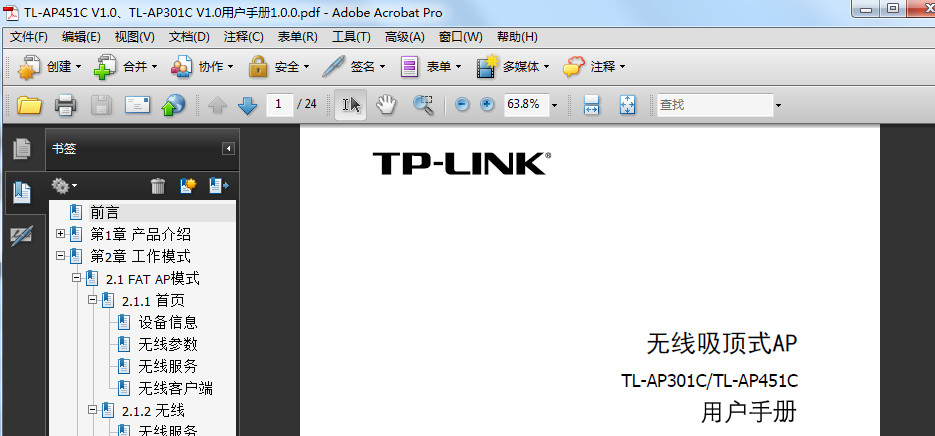The height and width of the screenshot is (436, 935).
Task: Click the zoom in plus button
Action: point(487,105)
